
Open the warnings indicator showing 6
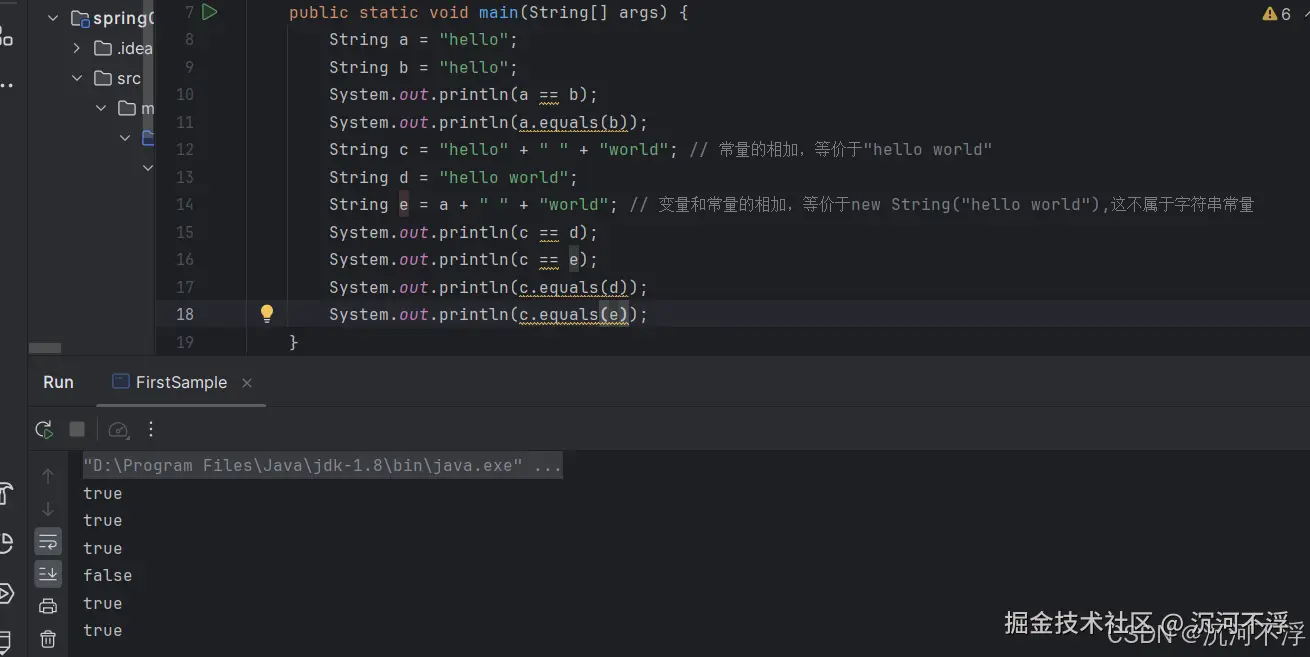point(1277,14)
